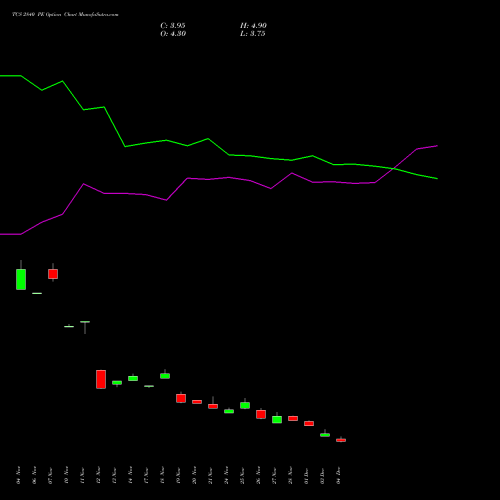Viewport: 500px width, 500px height.
Task: Click the green candle for 18 Nov
Action: tap(165, 376)
